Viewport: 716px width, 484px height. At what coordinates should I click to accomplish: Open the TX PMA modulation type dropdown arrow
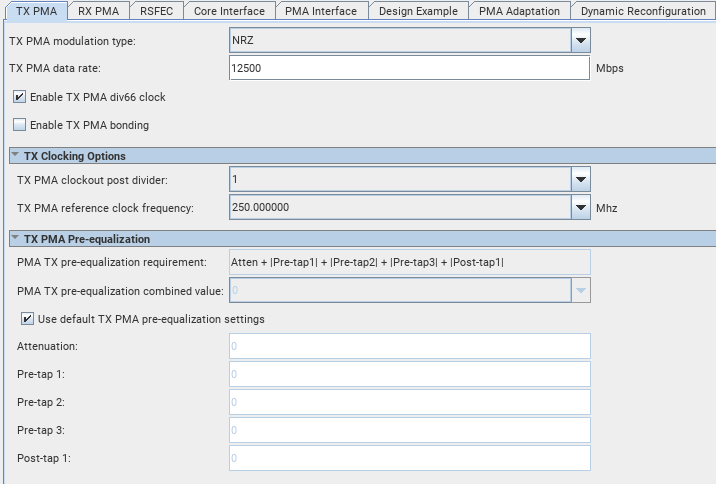point(580,40)
